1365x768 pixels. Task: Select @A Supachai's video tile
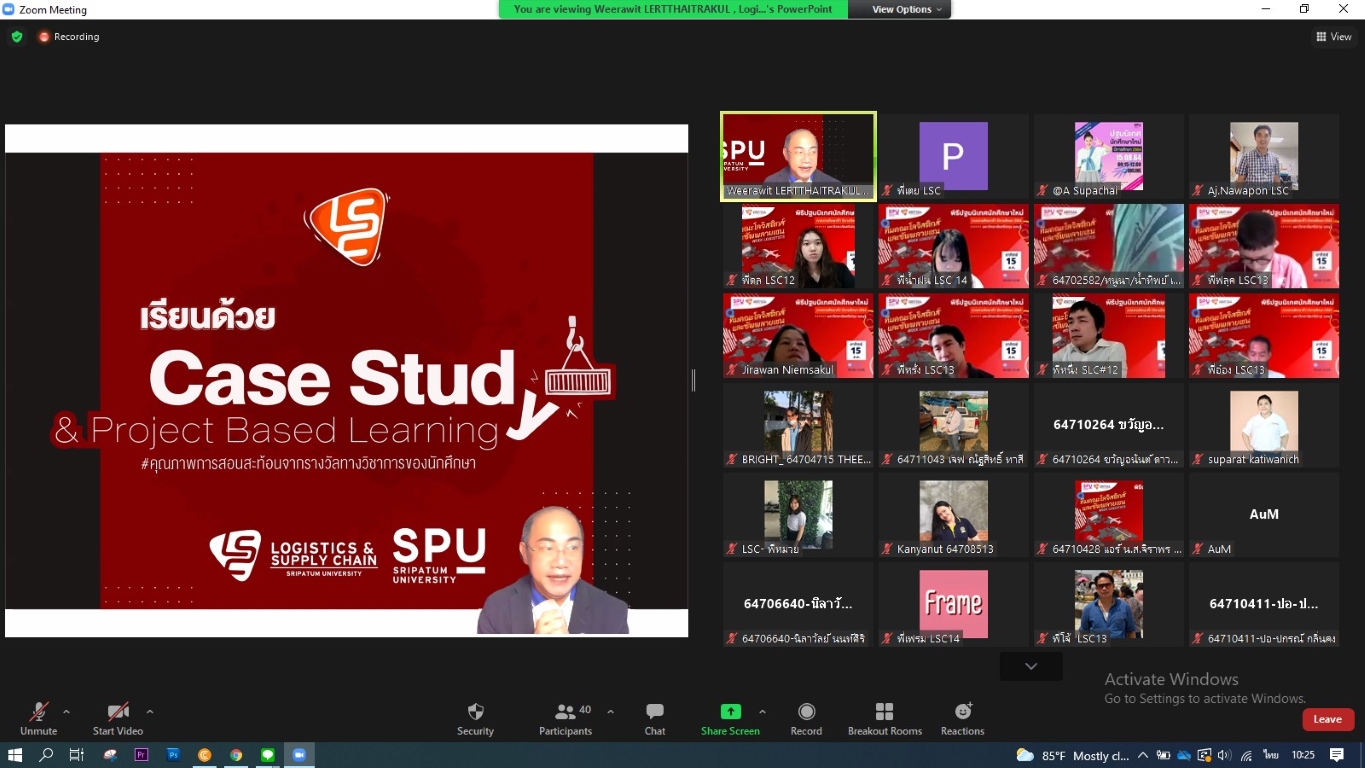pos(1108,156)
